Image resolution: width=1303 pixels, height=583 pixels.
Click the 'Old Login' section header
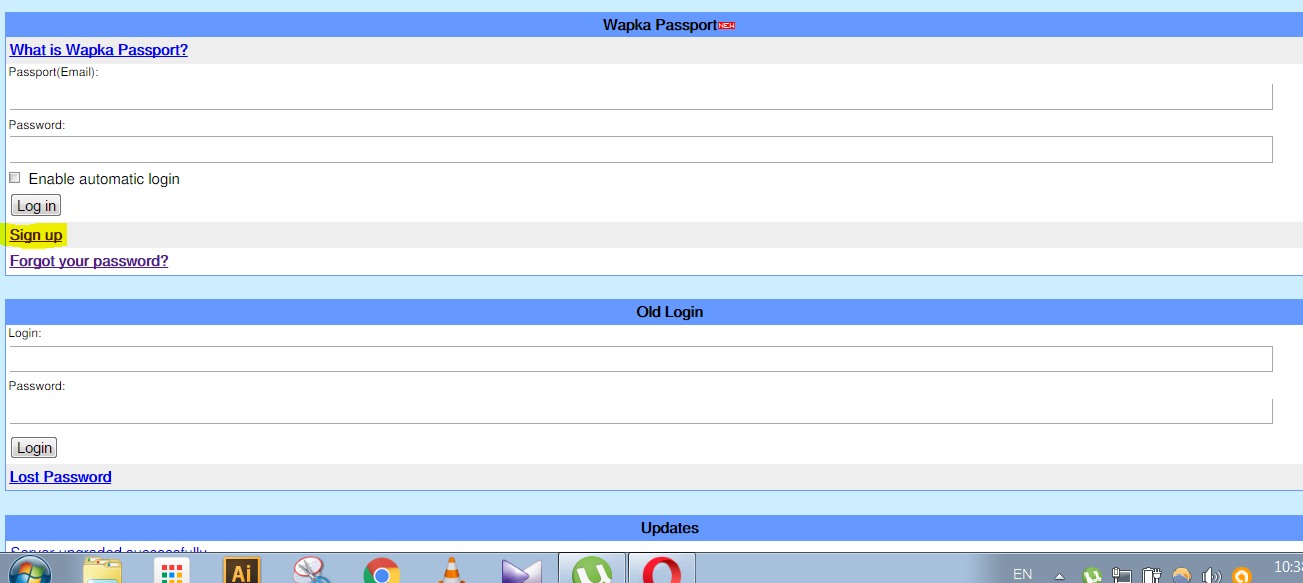pos(654,312)
